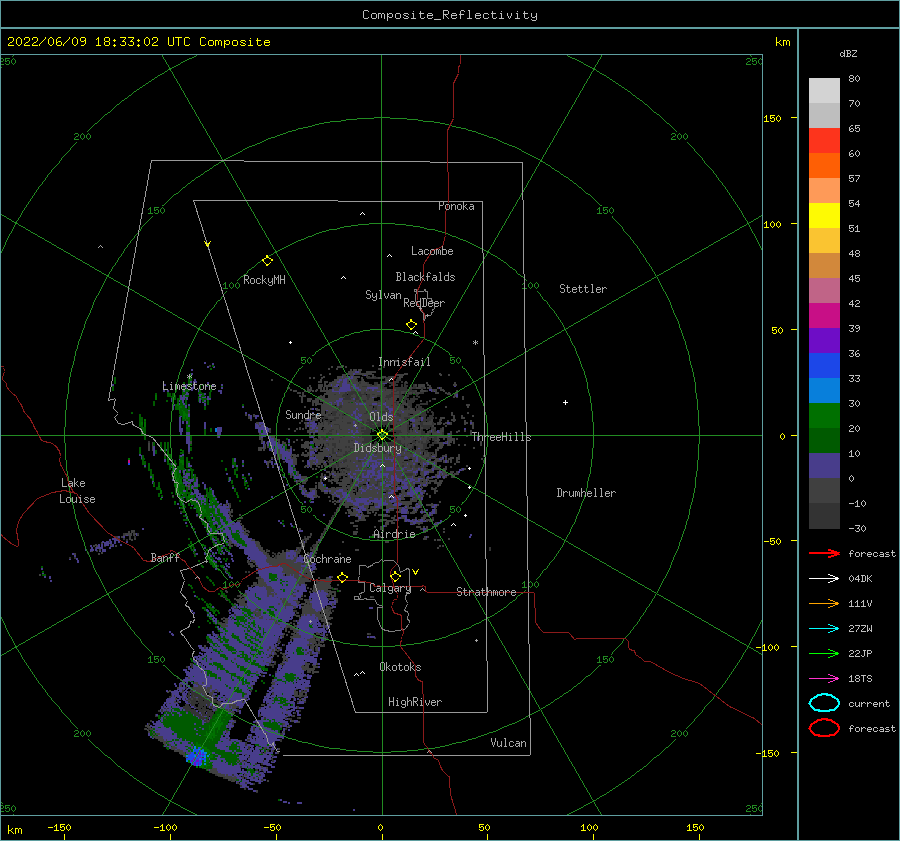Select the light grey 70–80 dBZ swatch
This screenshot has height=841, width=900.
[x=824, y=91]
